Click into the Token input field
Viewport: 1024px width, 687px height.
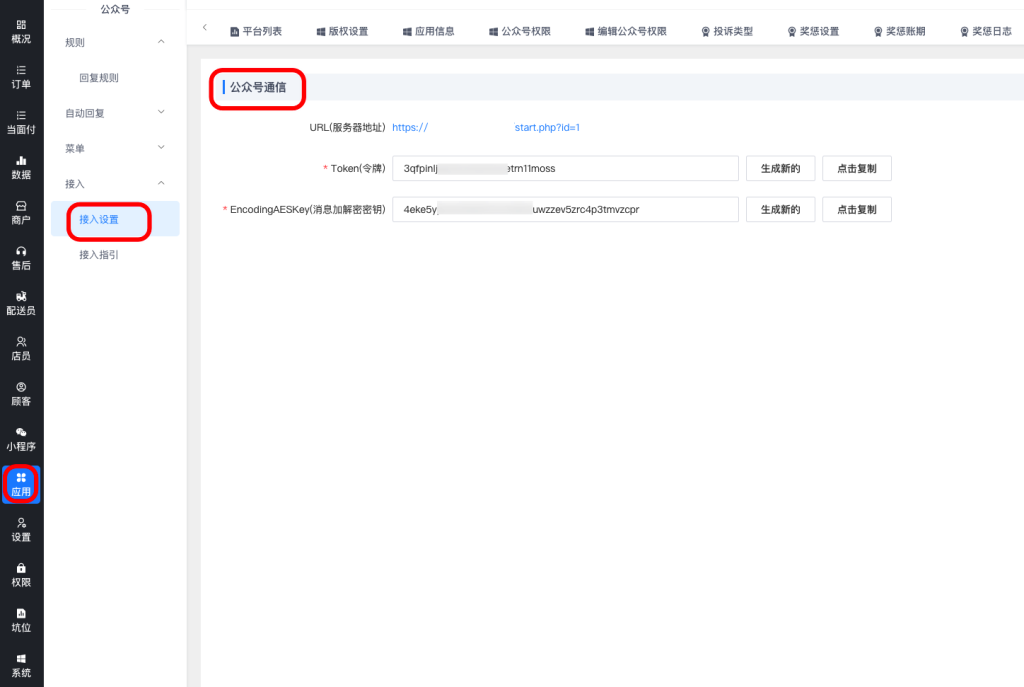[564, 168]
